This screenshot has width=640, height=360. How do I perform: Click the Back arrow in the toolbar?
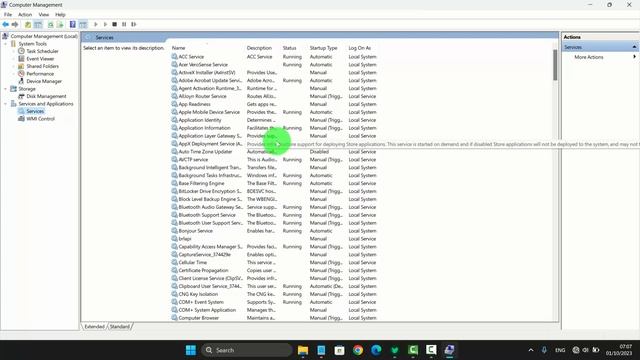[6, 24]
